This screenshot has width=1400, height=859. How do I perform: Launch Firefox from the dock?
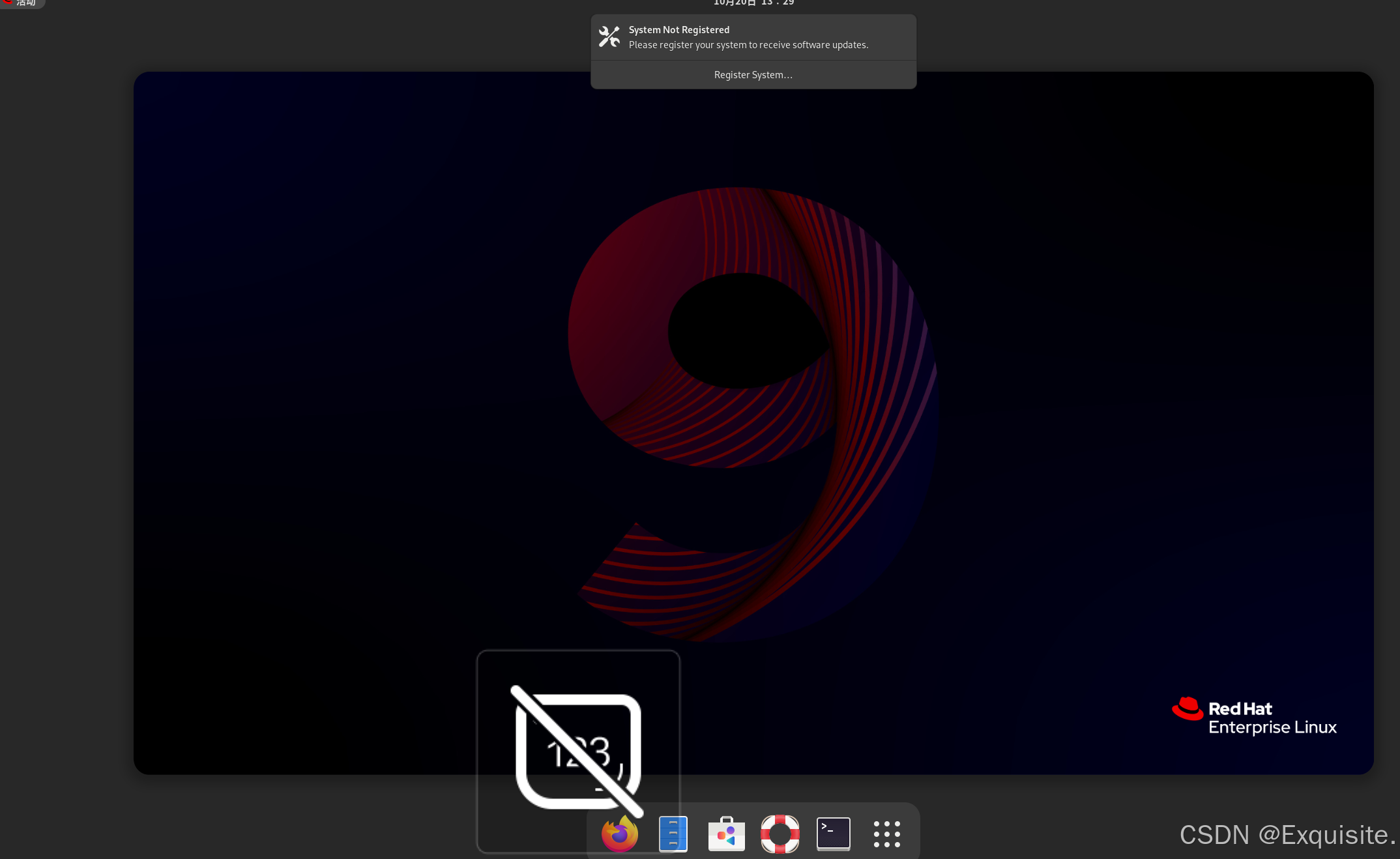click(619, 834)
